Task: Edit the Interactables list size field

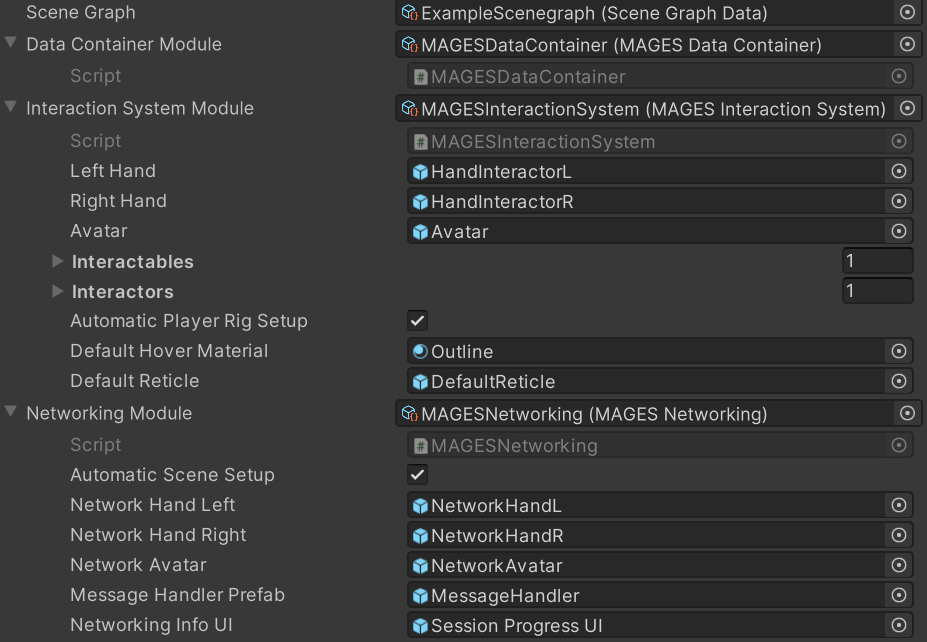Action: [x=877, y=261]
